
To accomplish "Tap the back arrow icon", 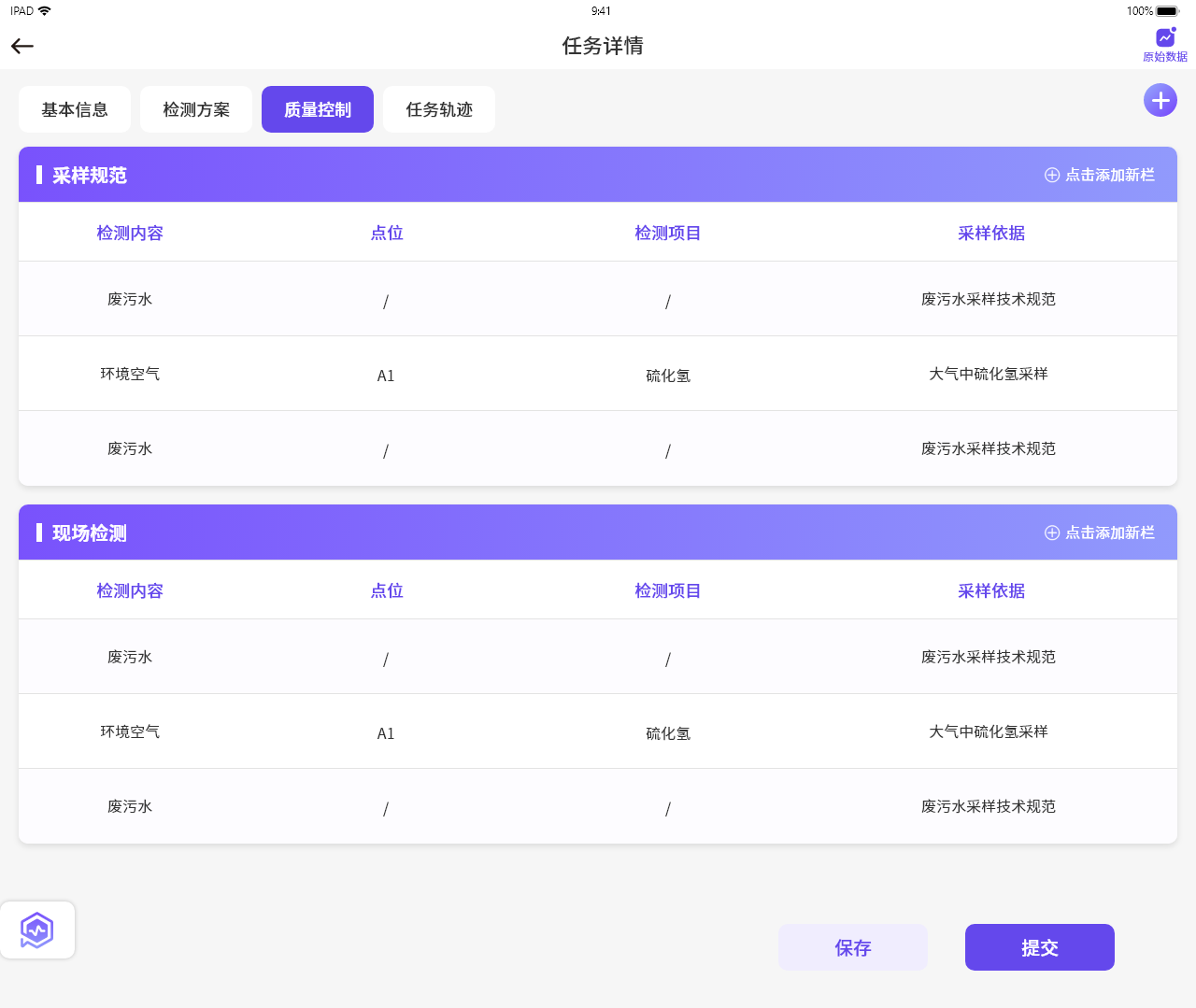I will click(22, 46).
